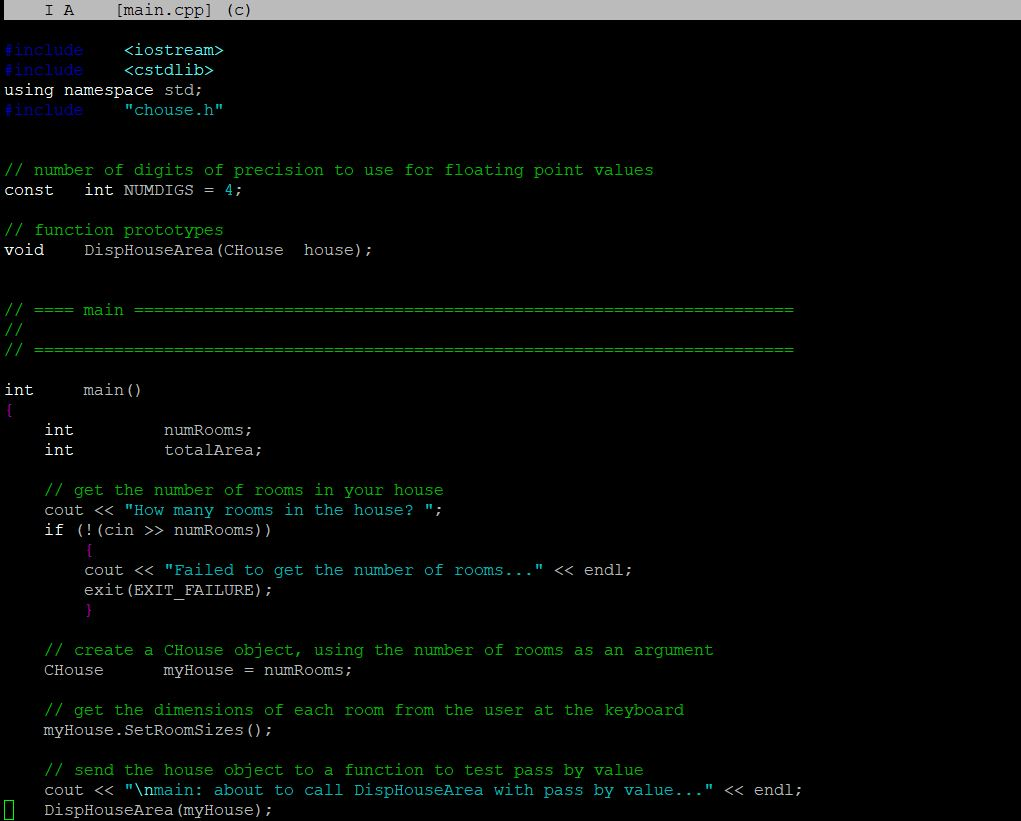The width and height of the screenshot is (1021, 821).
Task: Click the include directive for cstdlib
Action: pos(110,69)
